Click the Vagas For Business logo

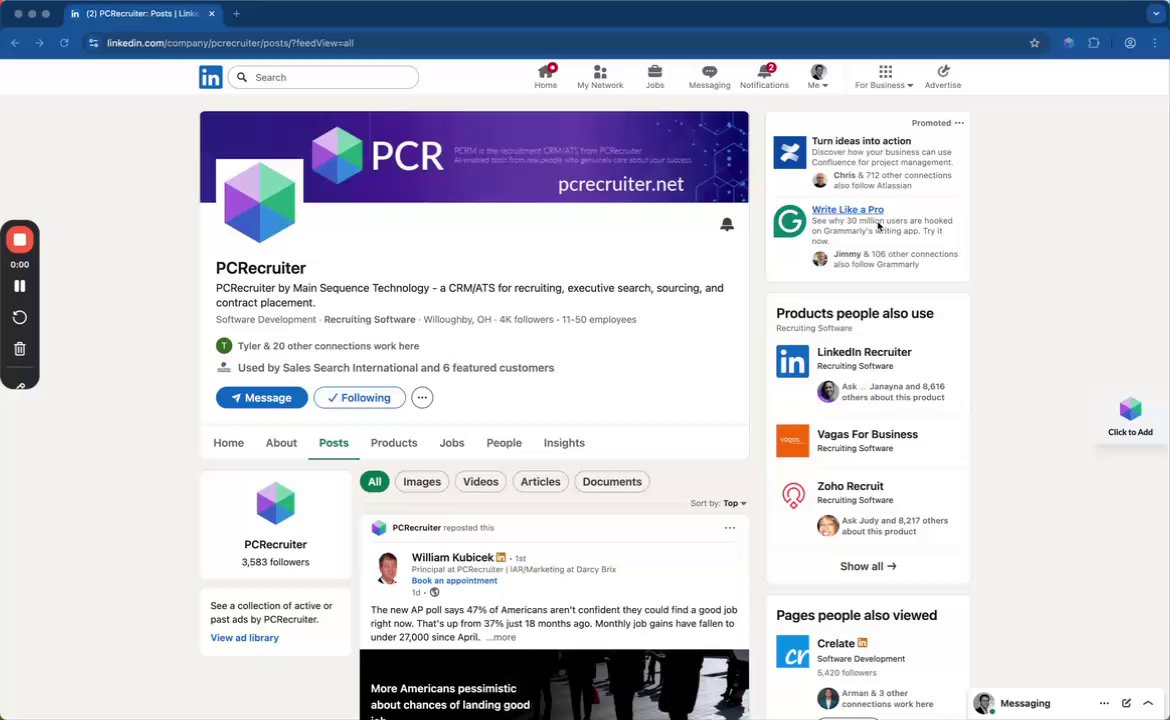(792, 440)
